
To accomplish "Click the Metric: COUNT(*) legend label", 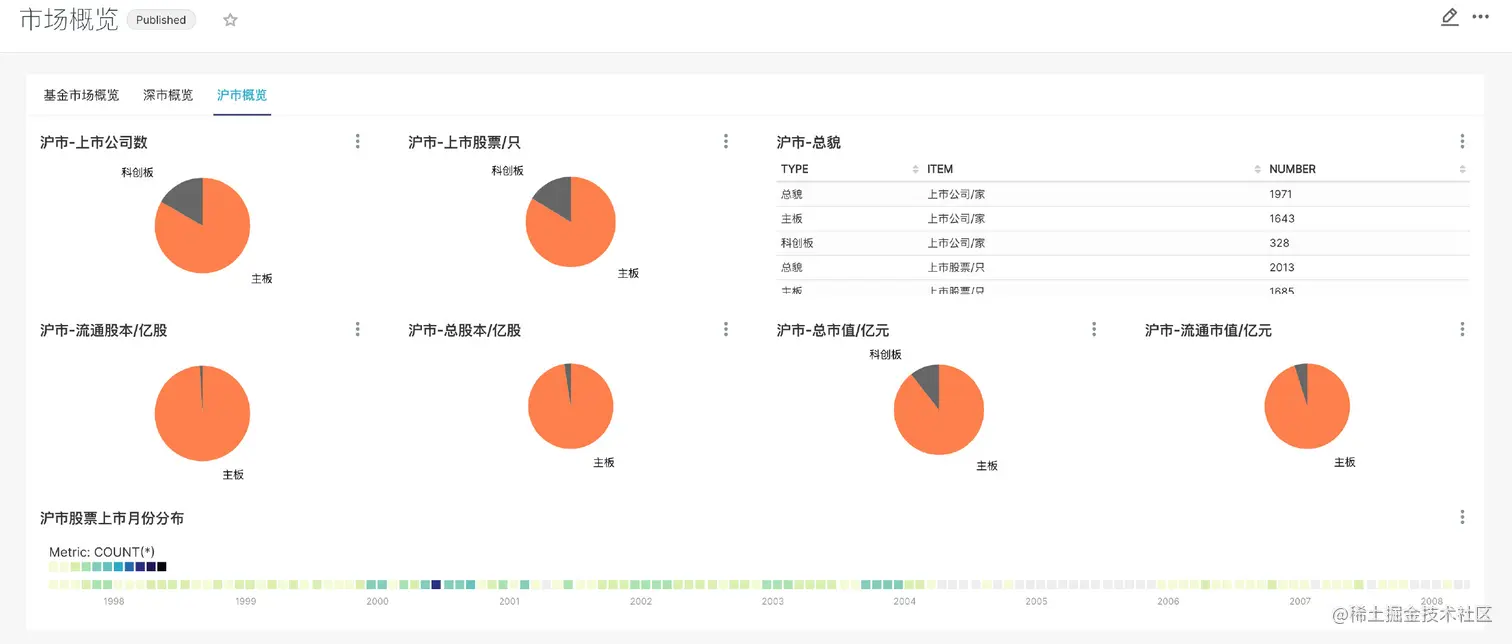I will pos(102,552).
